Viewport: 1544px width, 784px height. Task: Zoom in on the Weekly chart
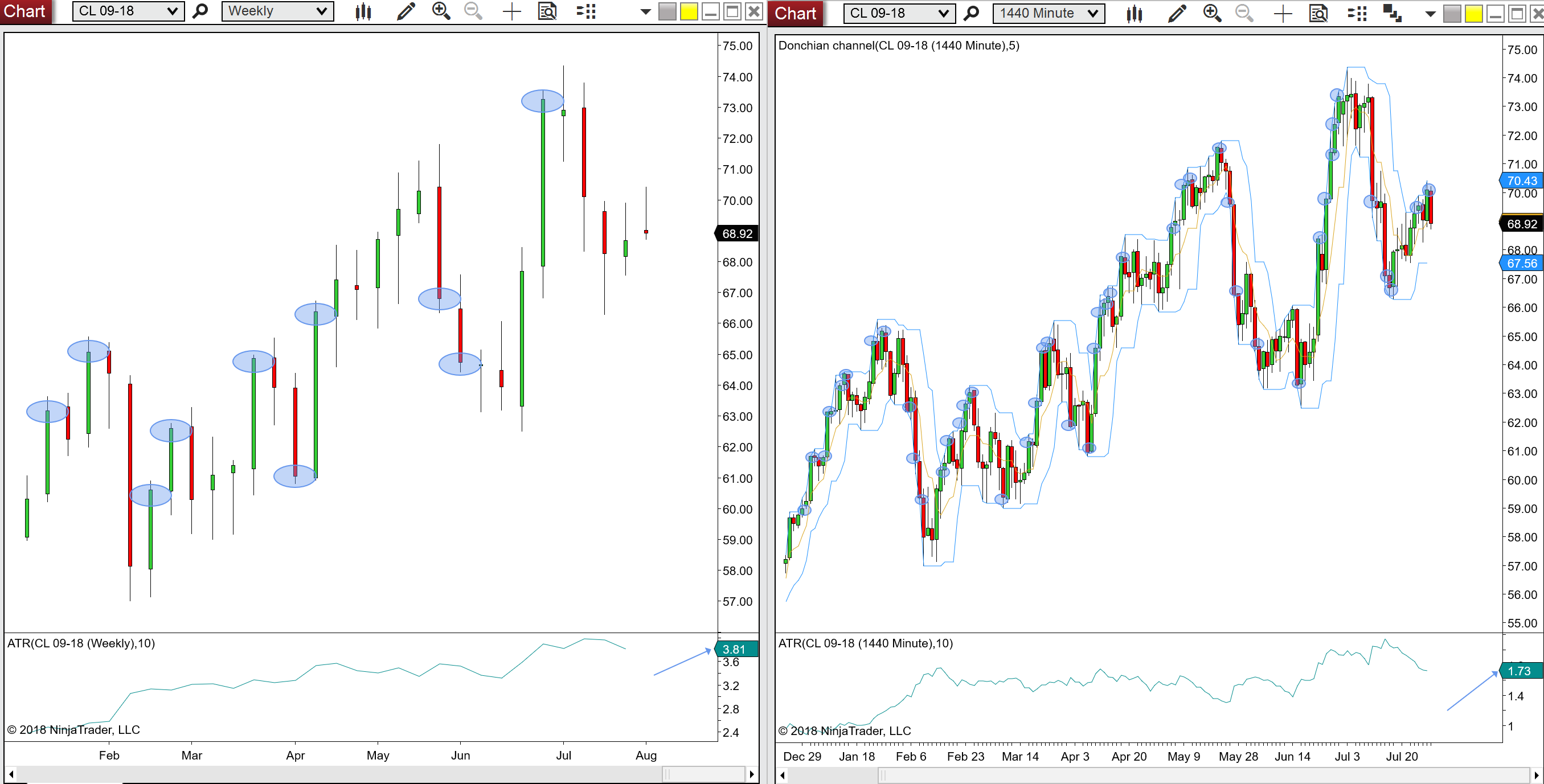(441, 11)
